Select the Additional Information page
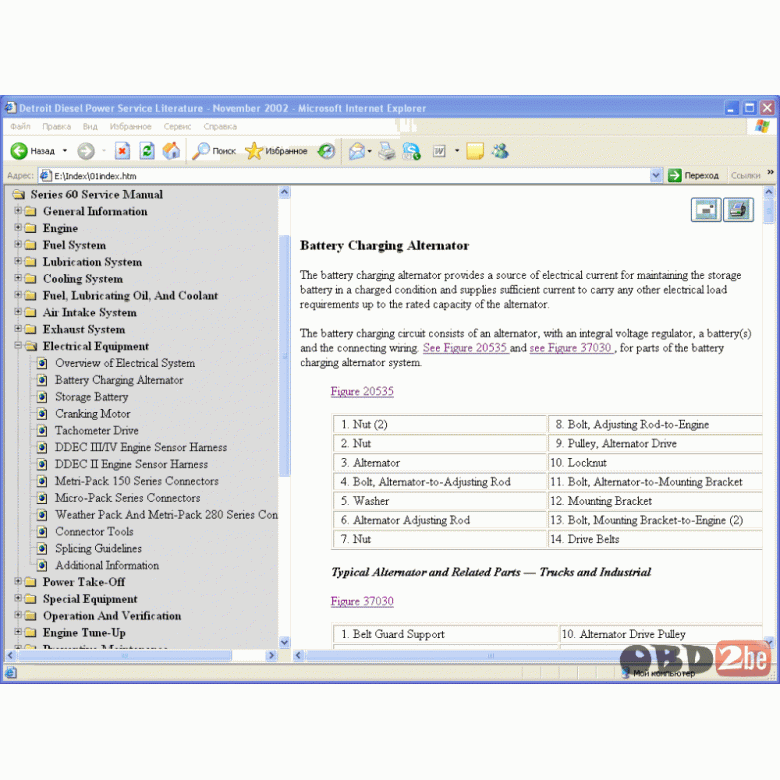Image resolution: width=780 pixels, height=780 pixels. tap(107, 566)
